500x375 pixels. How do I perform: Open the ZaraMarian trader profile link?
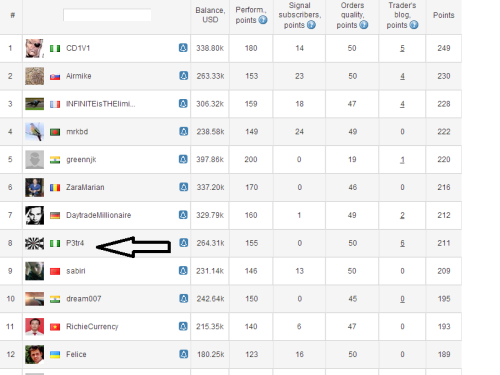[x=85, y=187]
